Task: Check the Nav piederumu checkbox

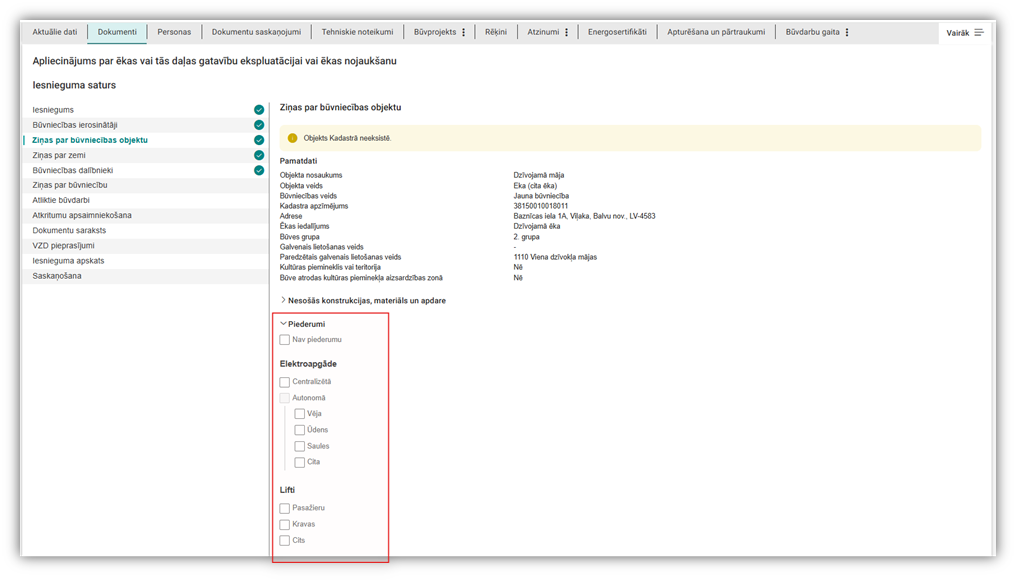Action: tap(285, 340)
